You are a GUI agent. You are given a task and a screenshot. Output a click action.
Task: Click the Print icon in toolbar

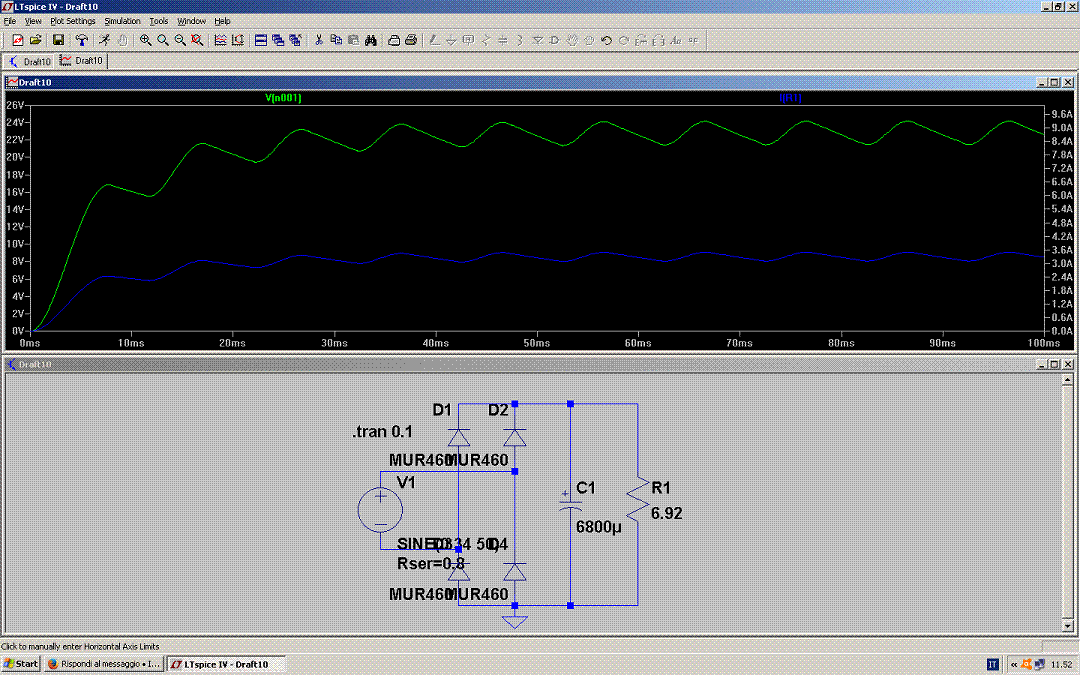click(394, 40)
